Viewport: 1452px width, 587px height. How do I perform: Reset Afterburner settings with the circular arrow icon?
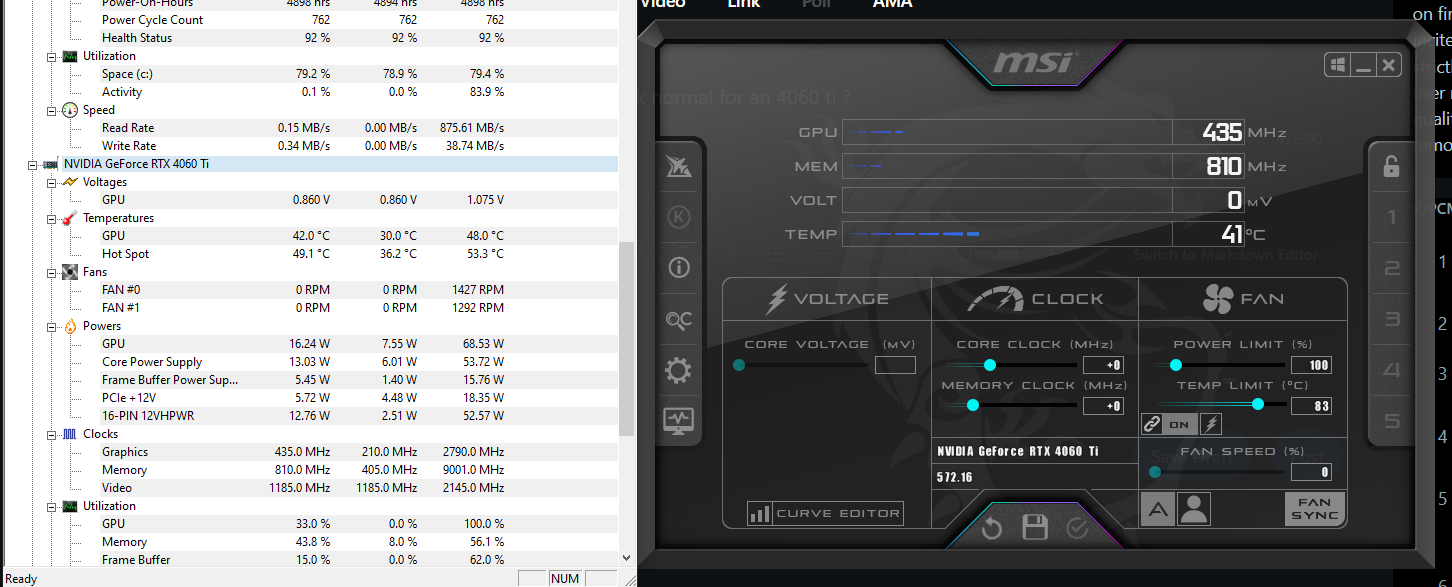tap(991, 527)
